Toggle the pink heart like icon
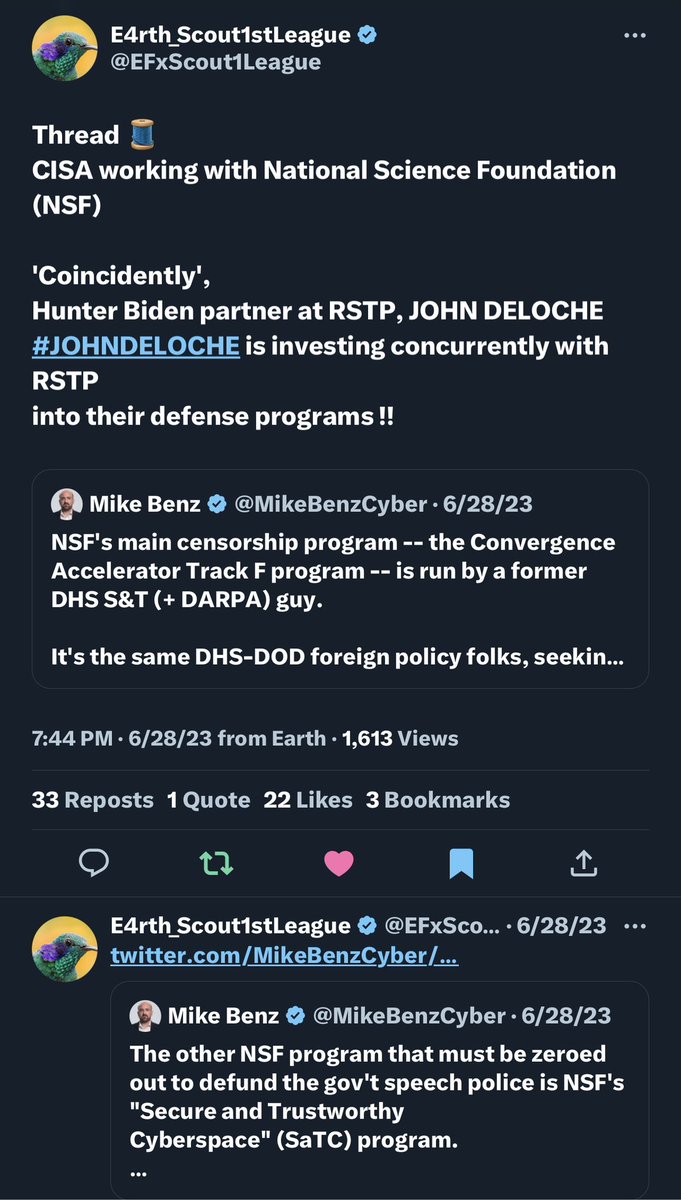 [x=339, y=863]
